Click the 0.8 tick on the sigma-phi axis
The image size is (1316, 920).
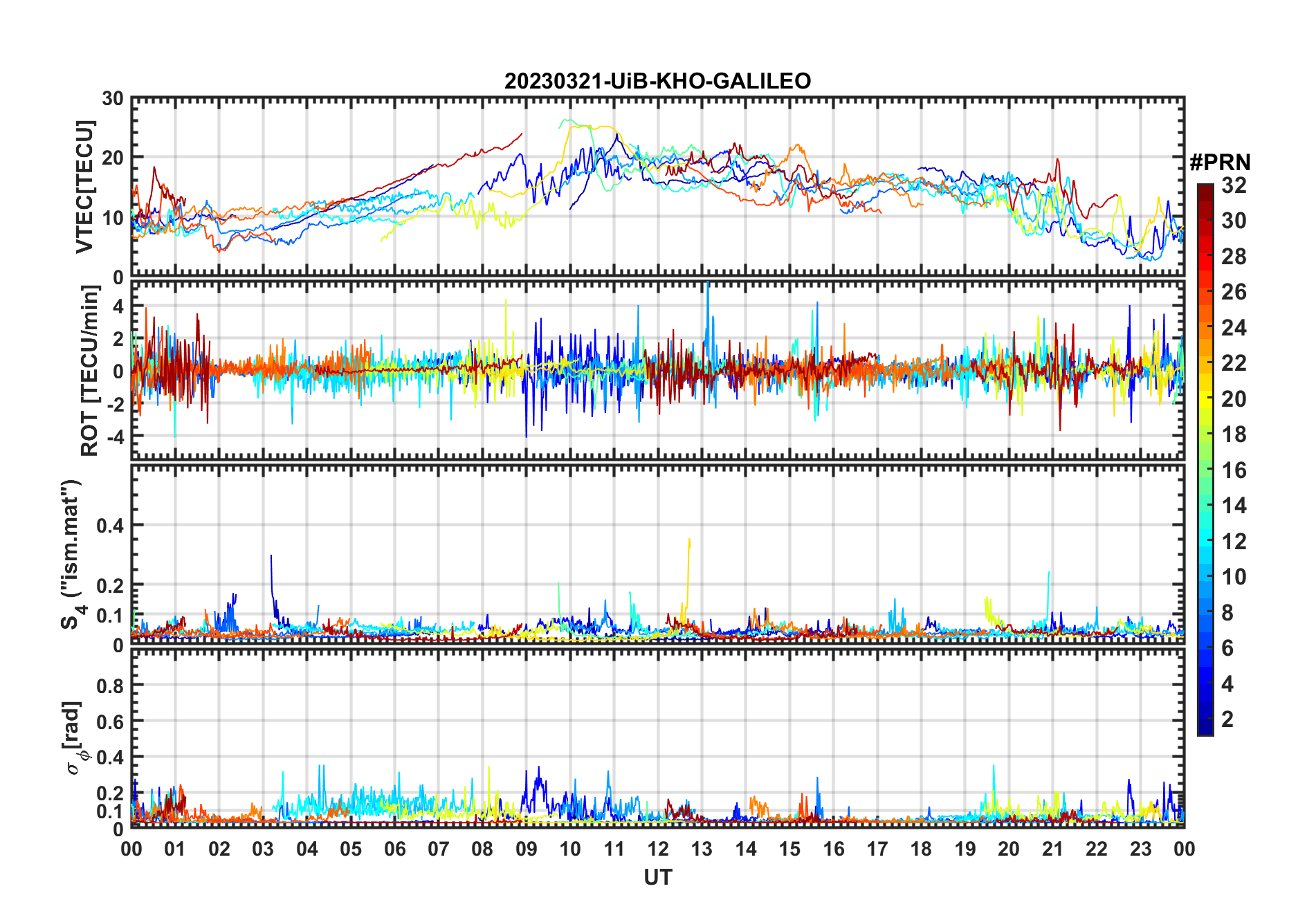(111, 686)
